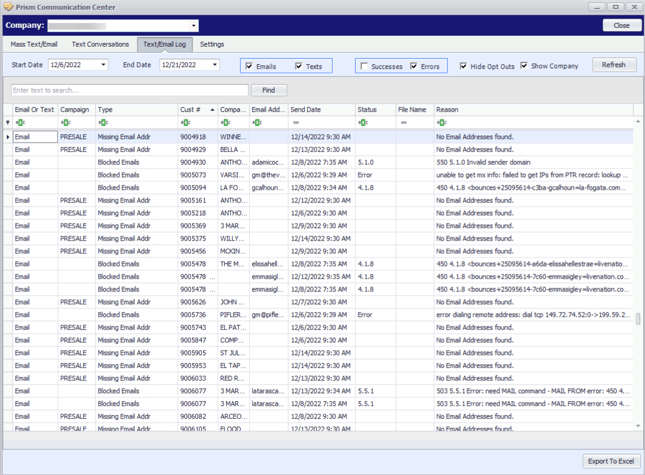Screen dimensions: 645x475
Task: Click the Cust # column filter icon
Action: (x=186, y=123)
